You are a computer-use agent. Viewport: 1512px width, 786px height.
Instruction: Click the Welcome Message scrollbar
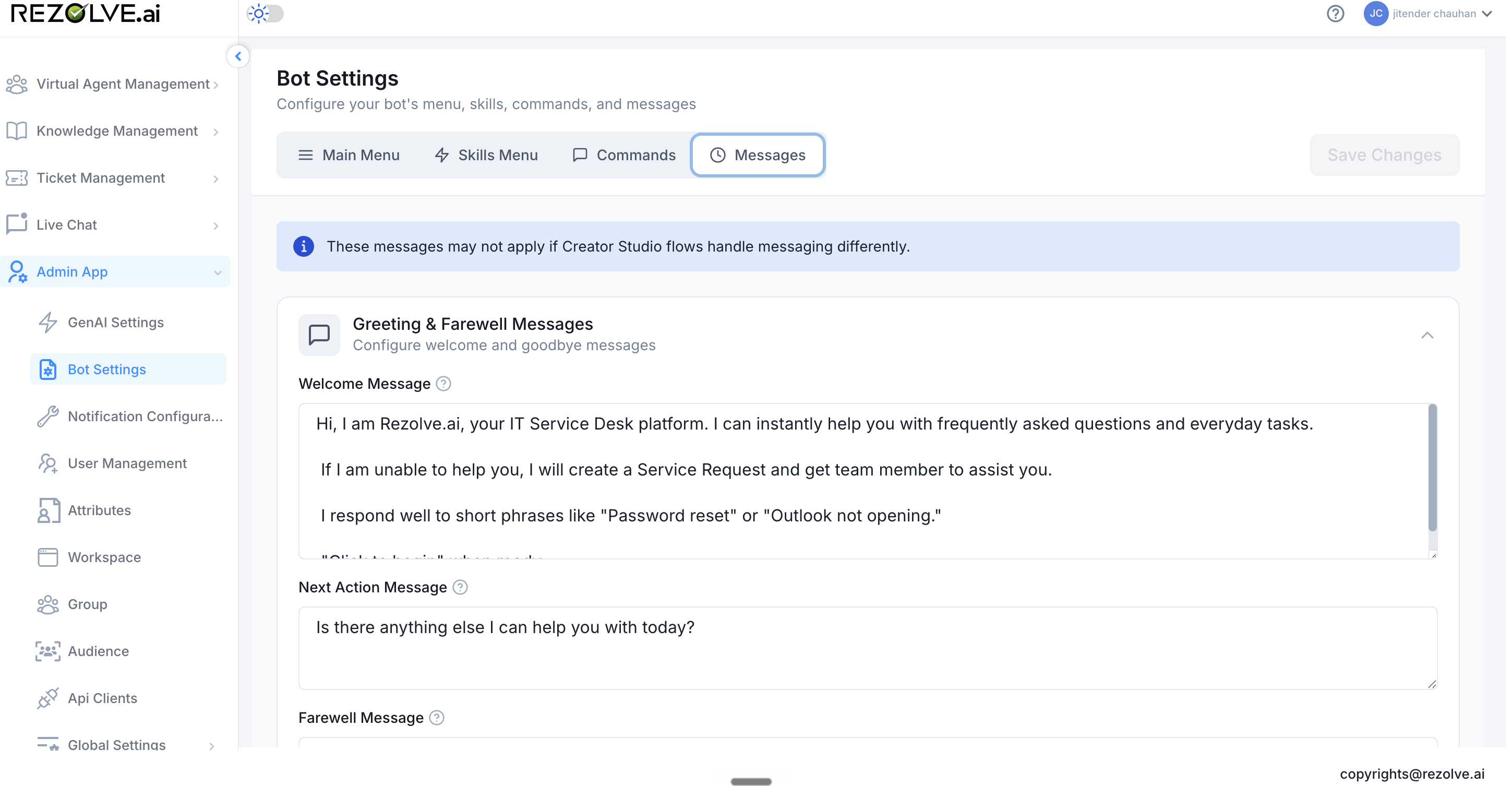(1433, 468)
